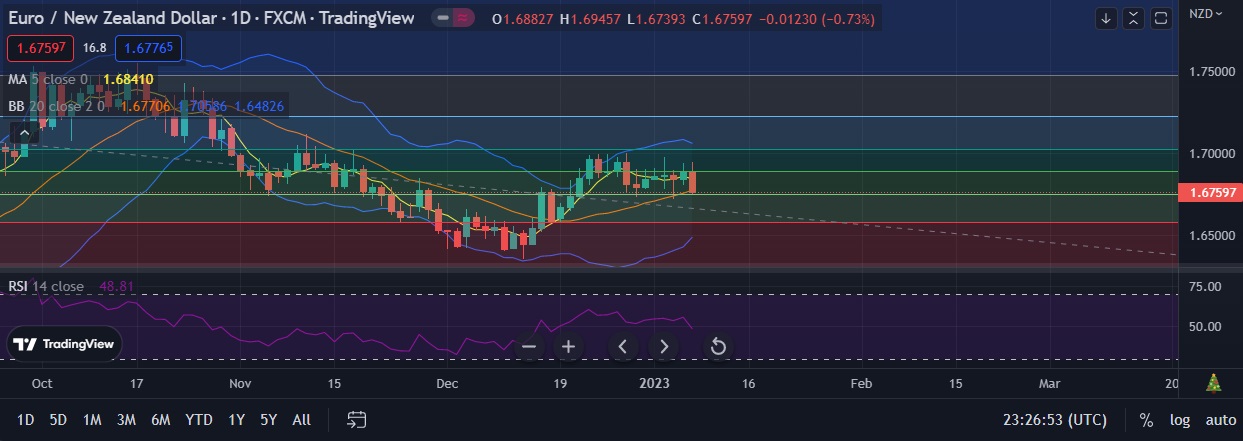Toggle log scale mode
1243x441 pixels.
(x=1180, y=420)
